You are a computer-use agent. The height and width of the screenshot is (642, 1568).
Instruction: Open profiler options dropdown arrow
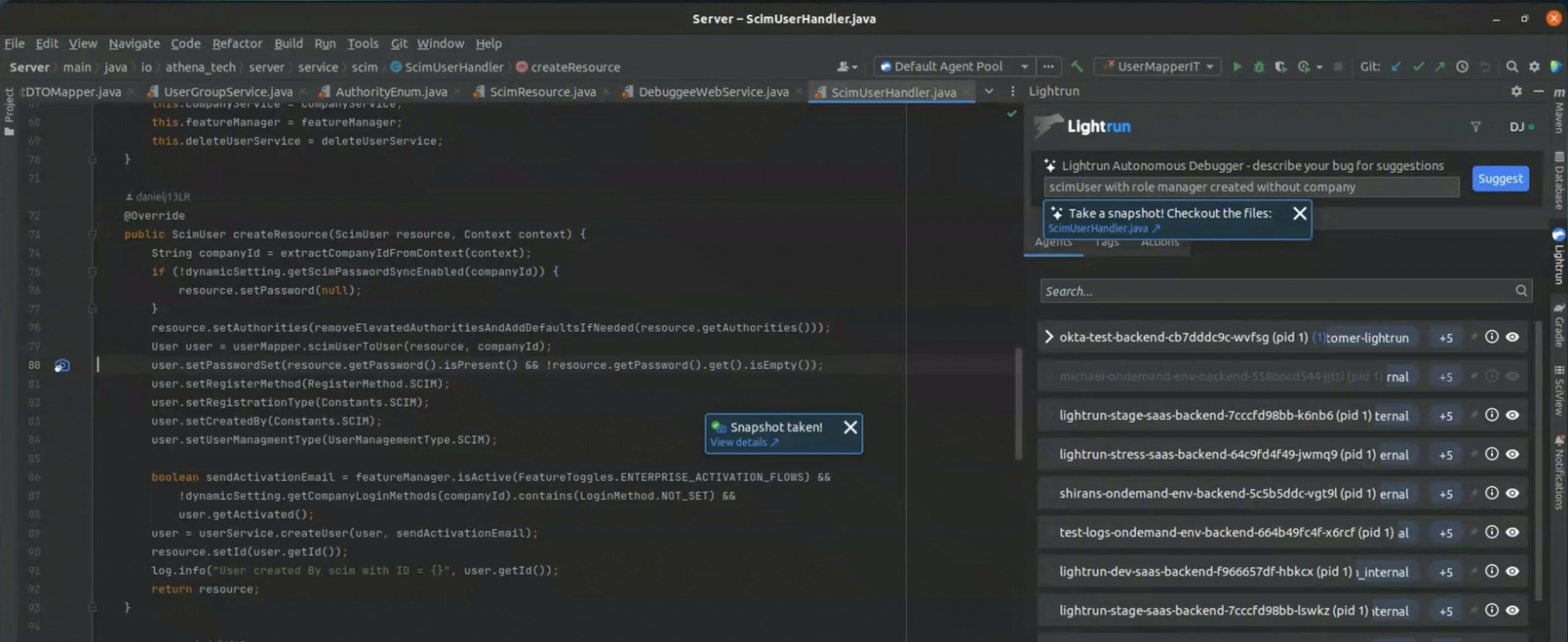(1319, 67)
